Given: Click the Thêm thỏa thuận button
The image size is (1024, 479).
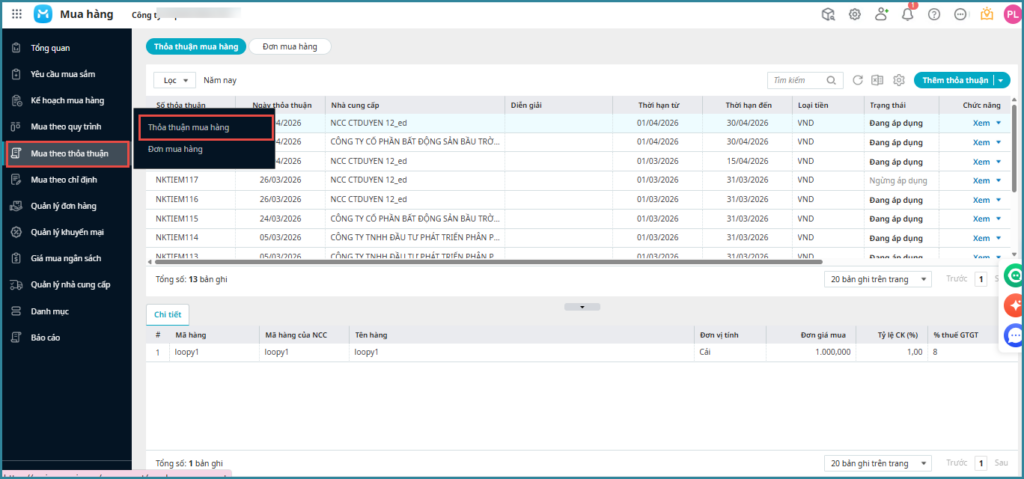Looking at the screenshot, I should pos(954,80).
